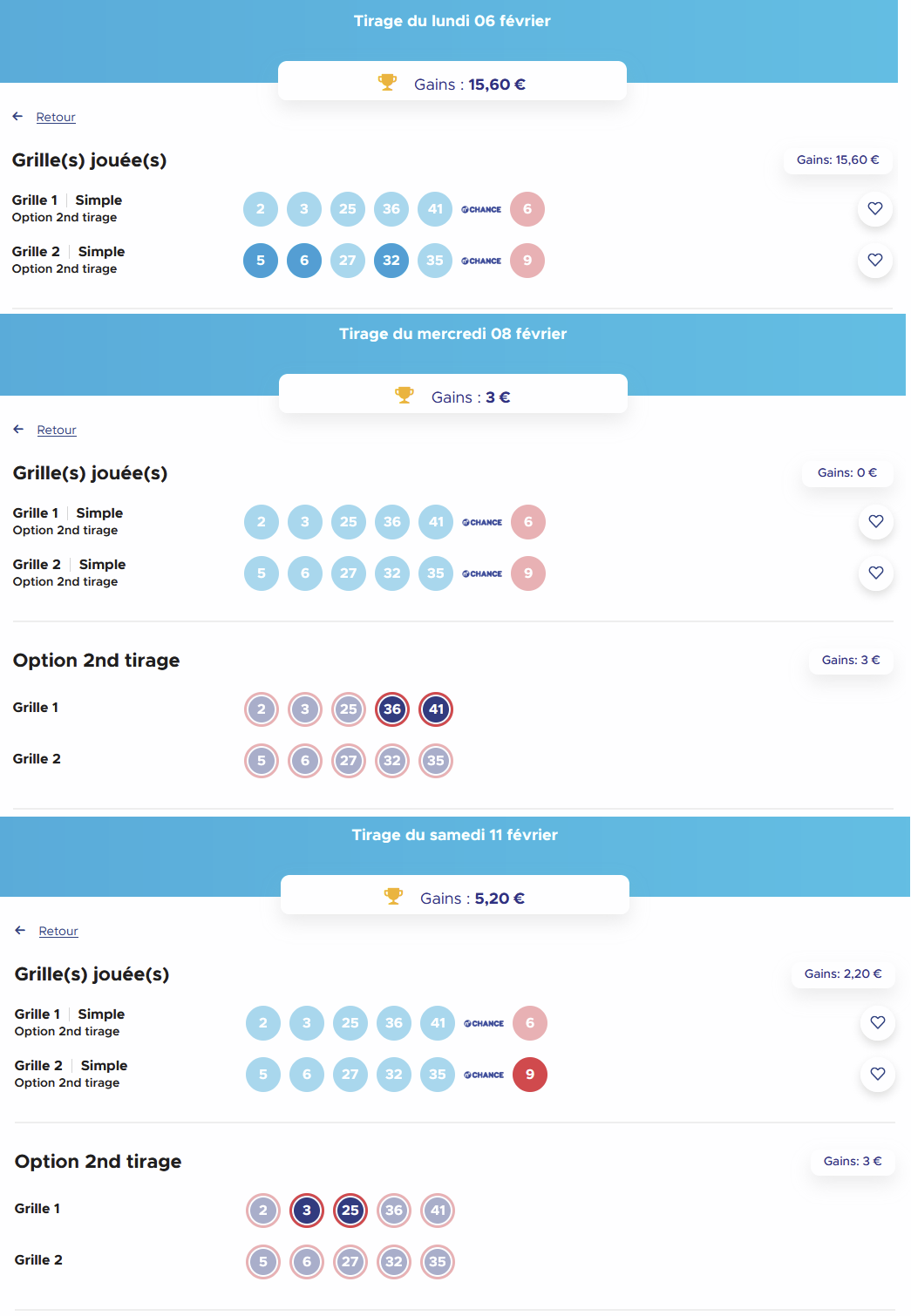The height and width of the screenshot is (1316, 911).
Task: Toggle favorite heart for Grille 2, samedi 11 février
Action: point(878,1074)
